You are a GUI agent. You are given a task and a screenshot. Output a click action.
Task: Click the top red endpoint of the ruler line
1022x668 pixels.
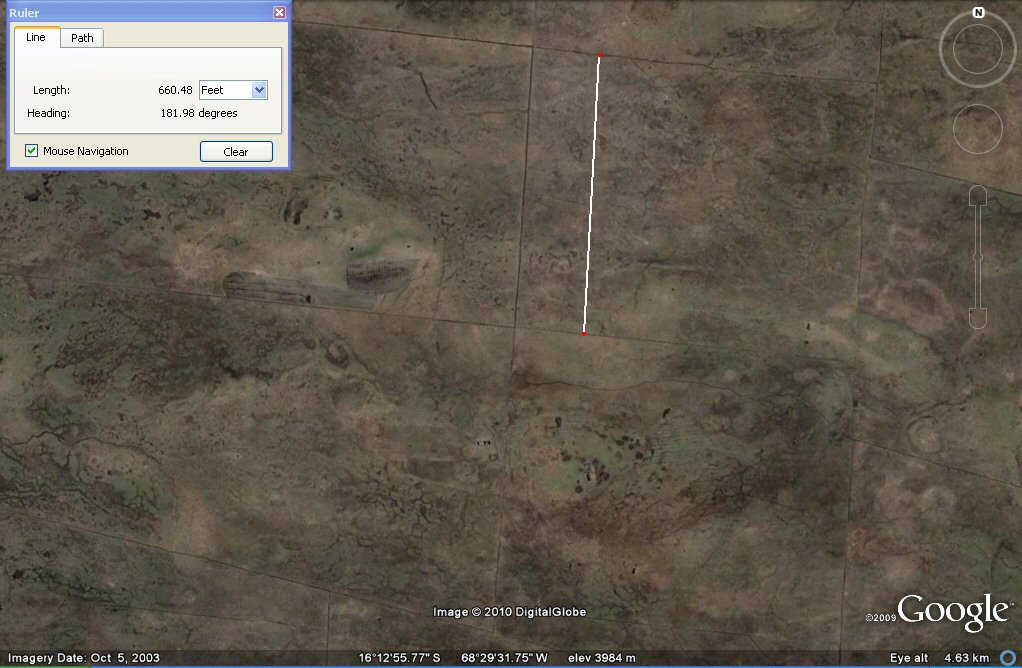[599, 55]
